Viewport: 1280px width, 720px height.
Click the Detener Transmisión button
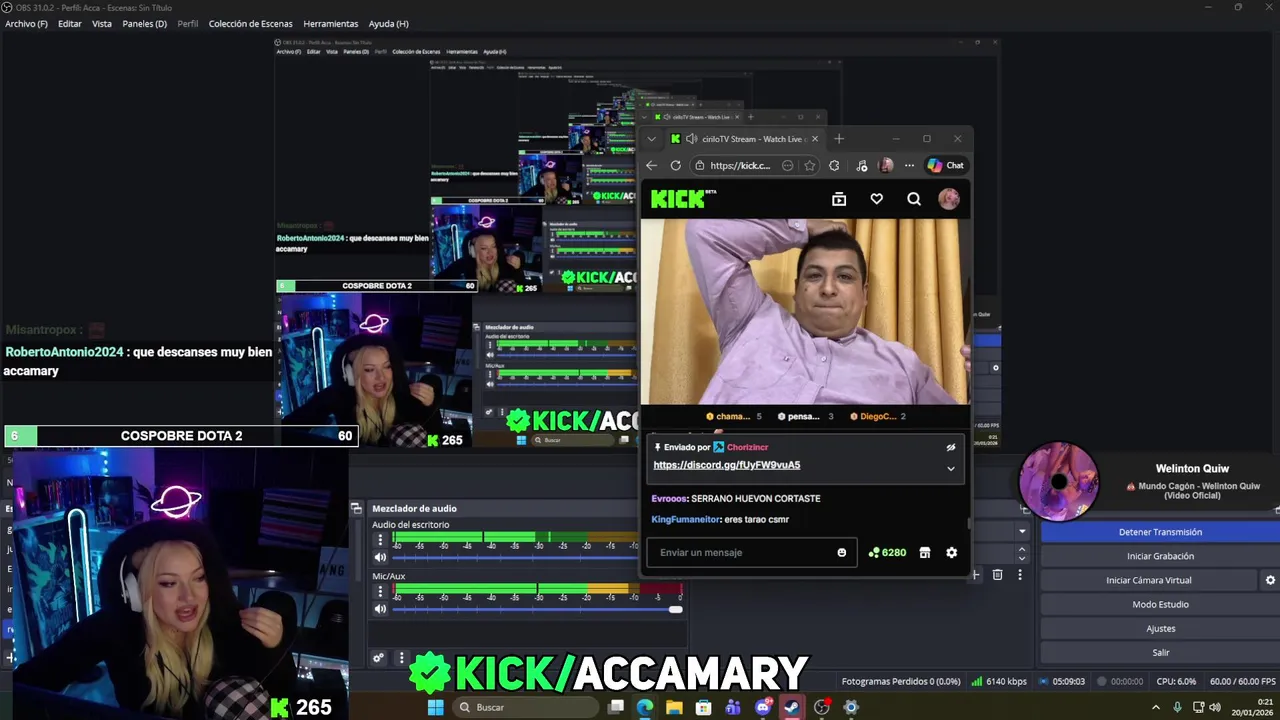point(1160,532)
